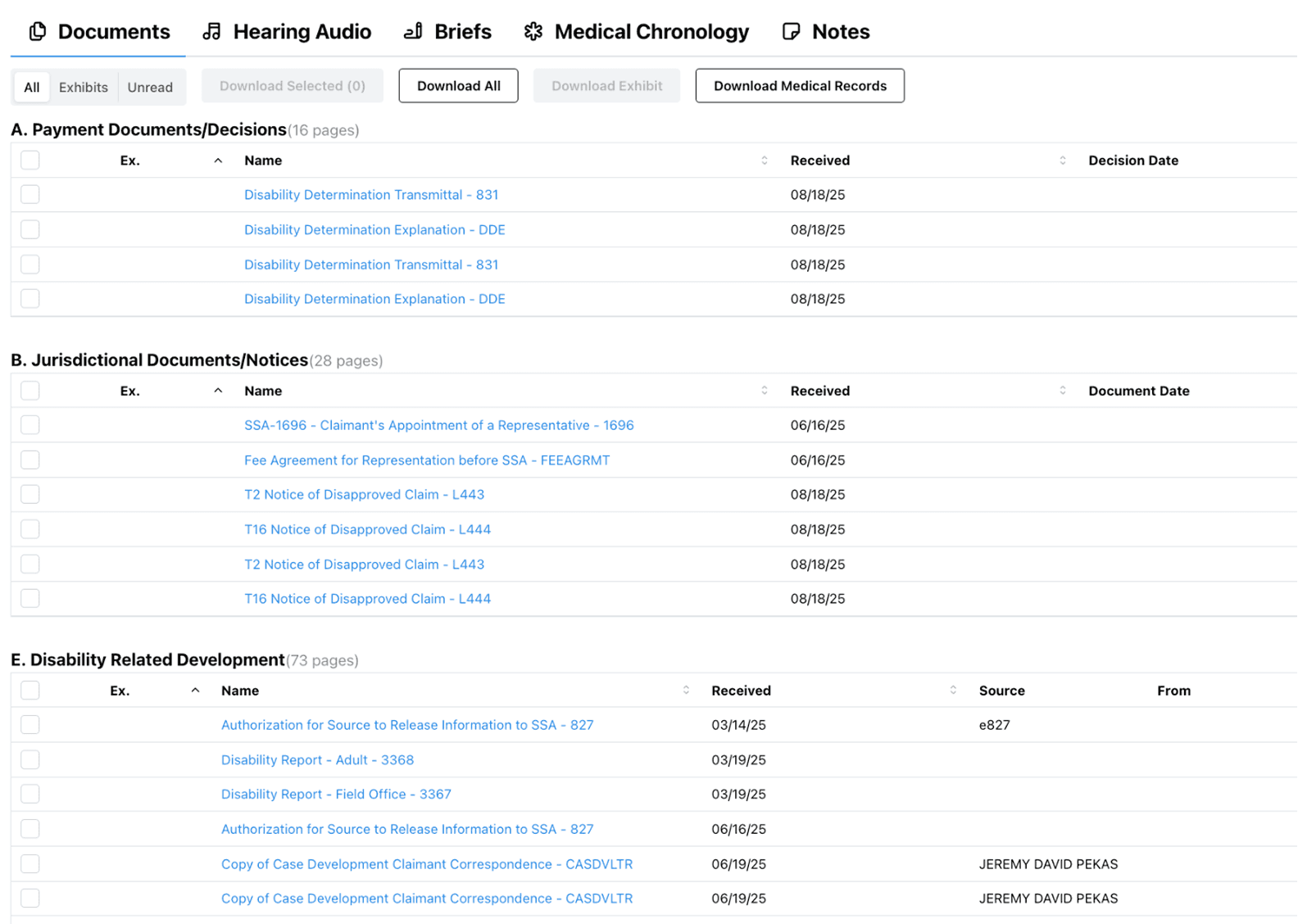The height and width of the screenshot is (924, 1298).
Task: Click the Documents tab icon
Action: pos(38,32)
